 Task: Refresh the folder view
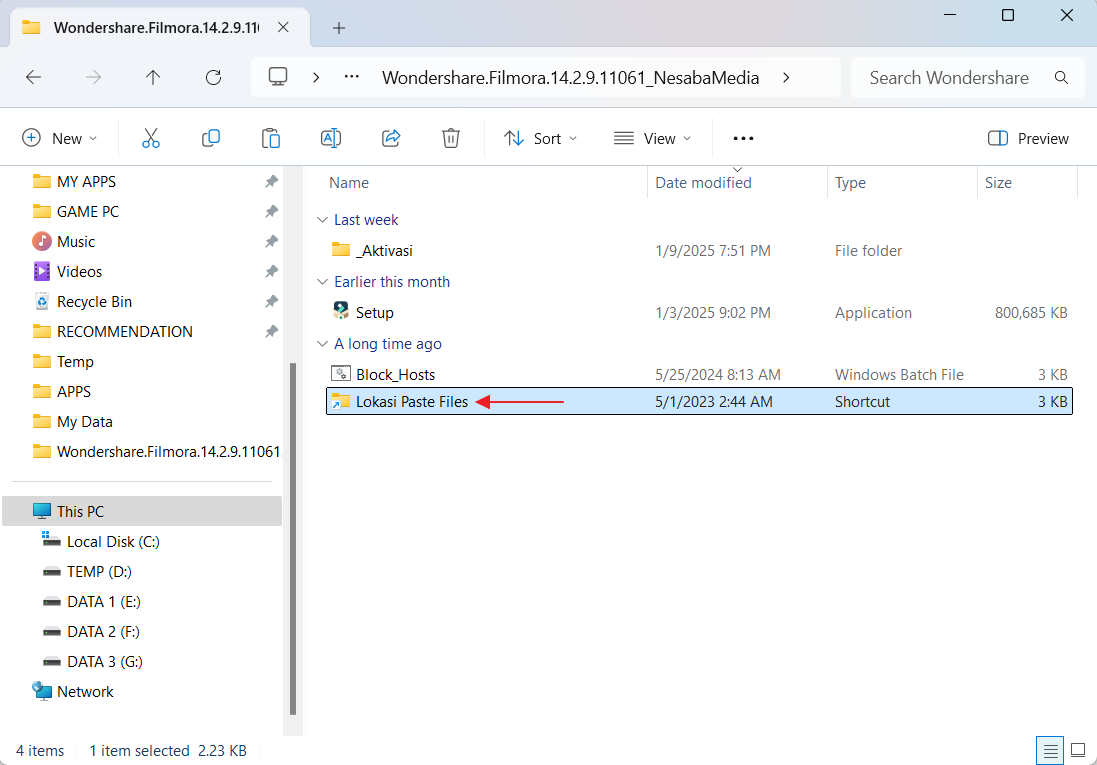coord(213,77)
